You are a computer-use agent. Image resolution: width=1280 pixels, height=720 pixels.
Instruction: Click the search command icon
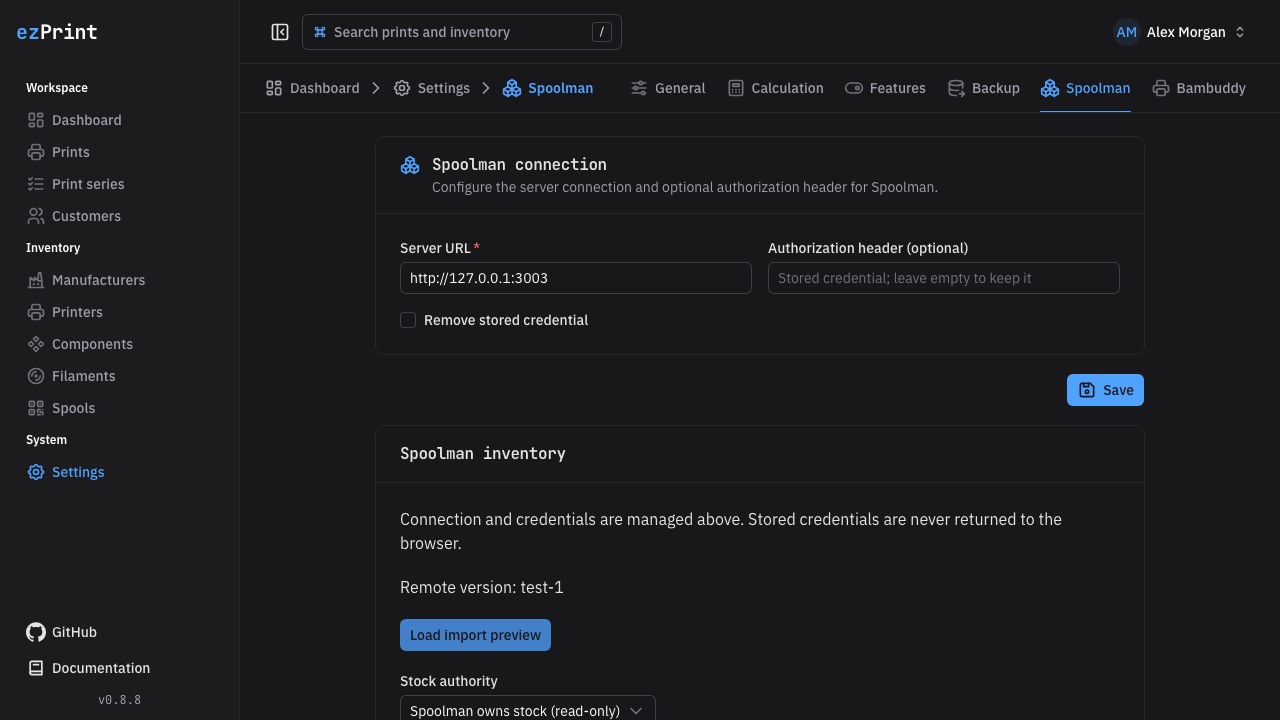point(320,32)
